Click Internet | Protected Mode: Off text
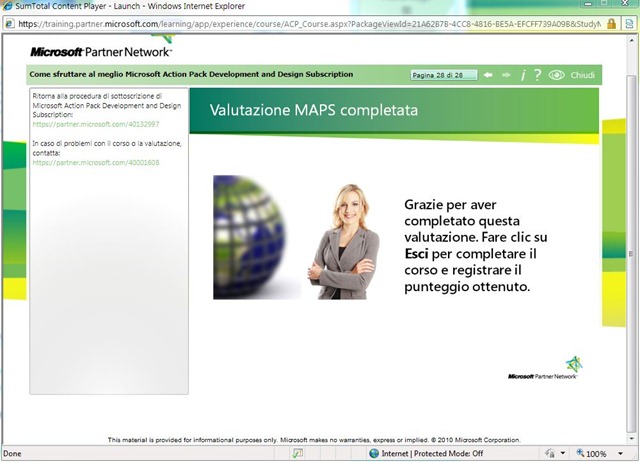Screen dimensions: 640x462 [432, 453]
